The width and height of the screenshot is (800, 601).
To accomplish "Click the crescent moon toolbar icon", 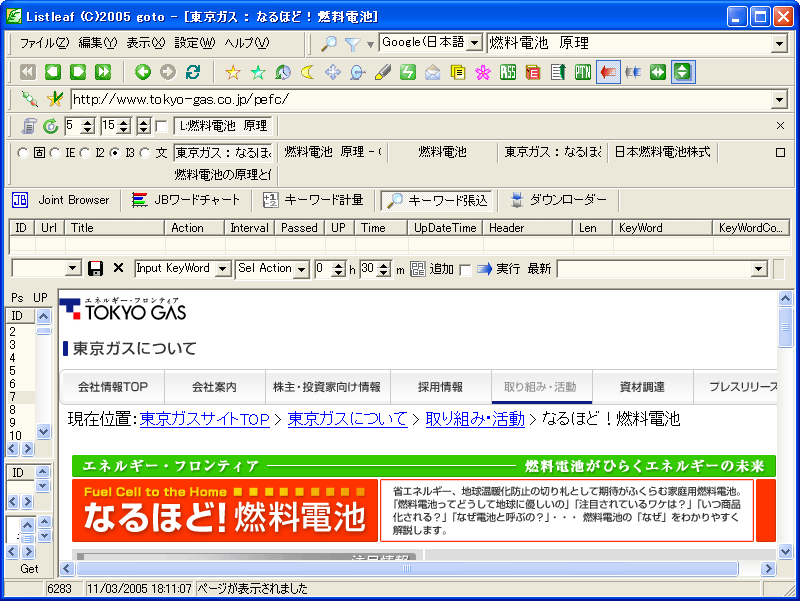I will pos(308,72).
